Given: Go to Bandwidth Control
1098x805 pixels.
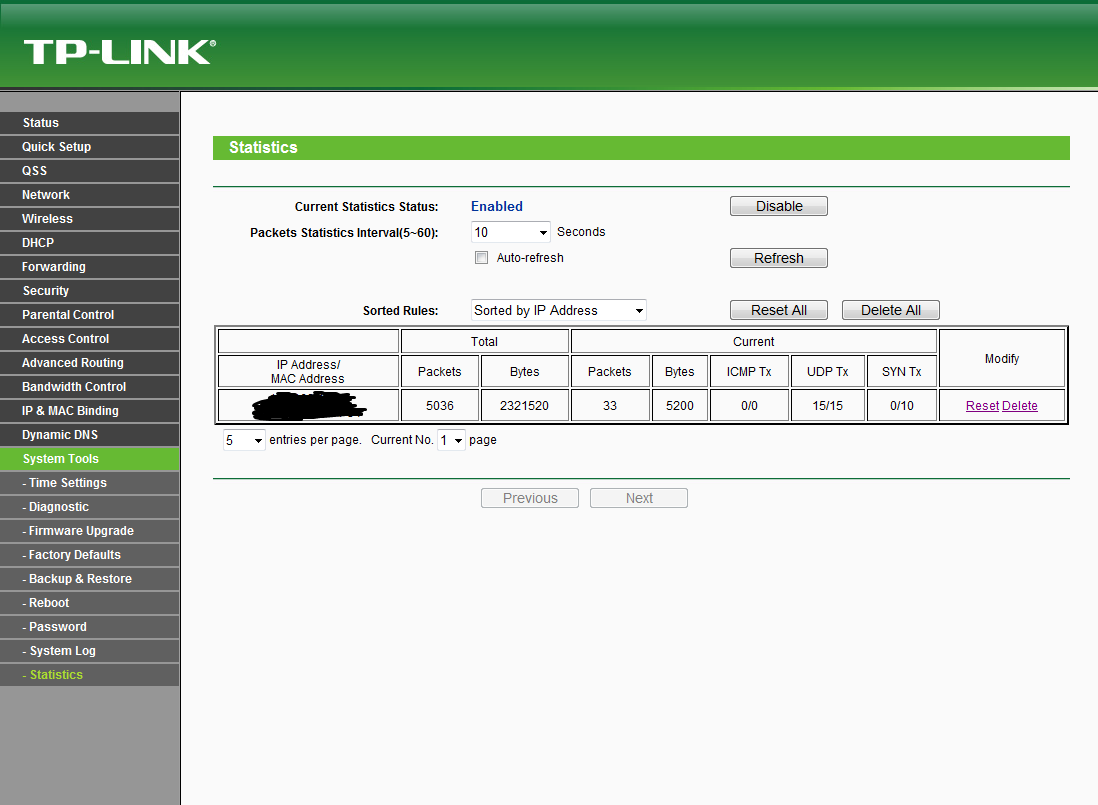Looking at the screenshot, I should (90, 386).
